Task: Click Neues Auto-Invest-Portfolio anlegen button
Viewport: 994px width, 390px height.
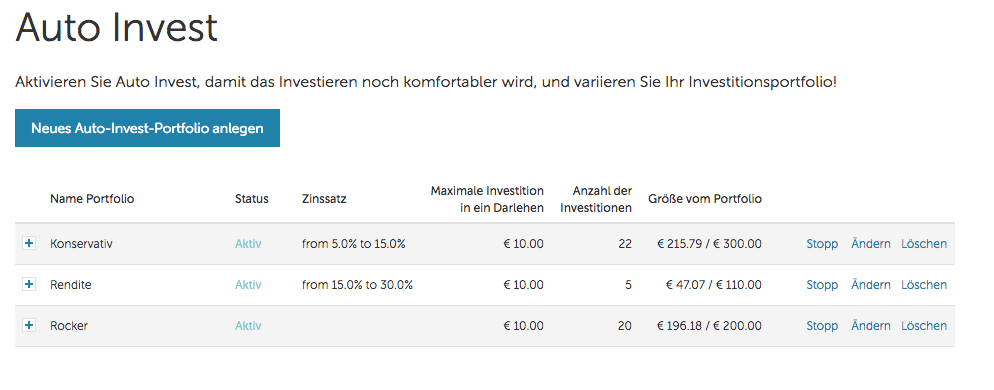Action: (147, 128)
